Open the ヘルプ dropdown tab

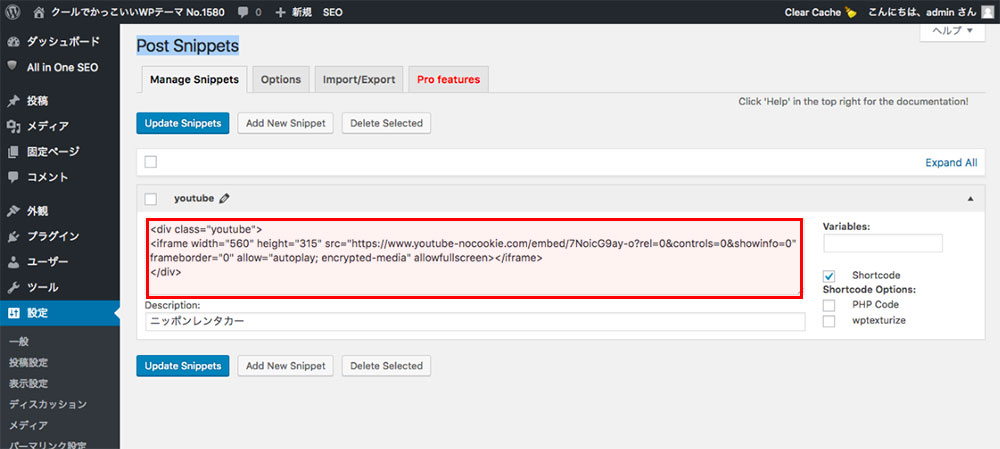(x=953, y=31)
